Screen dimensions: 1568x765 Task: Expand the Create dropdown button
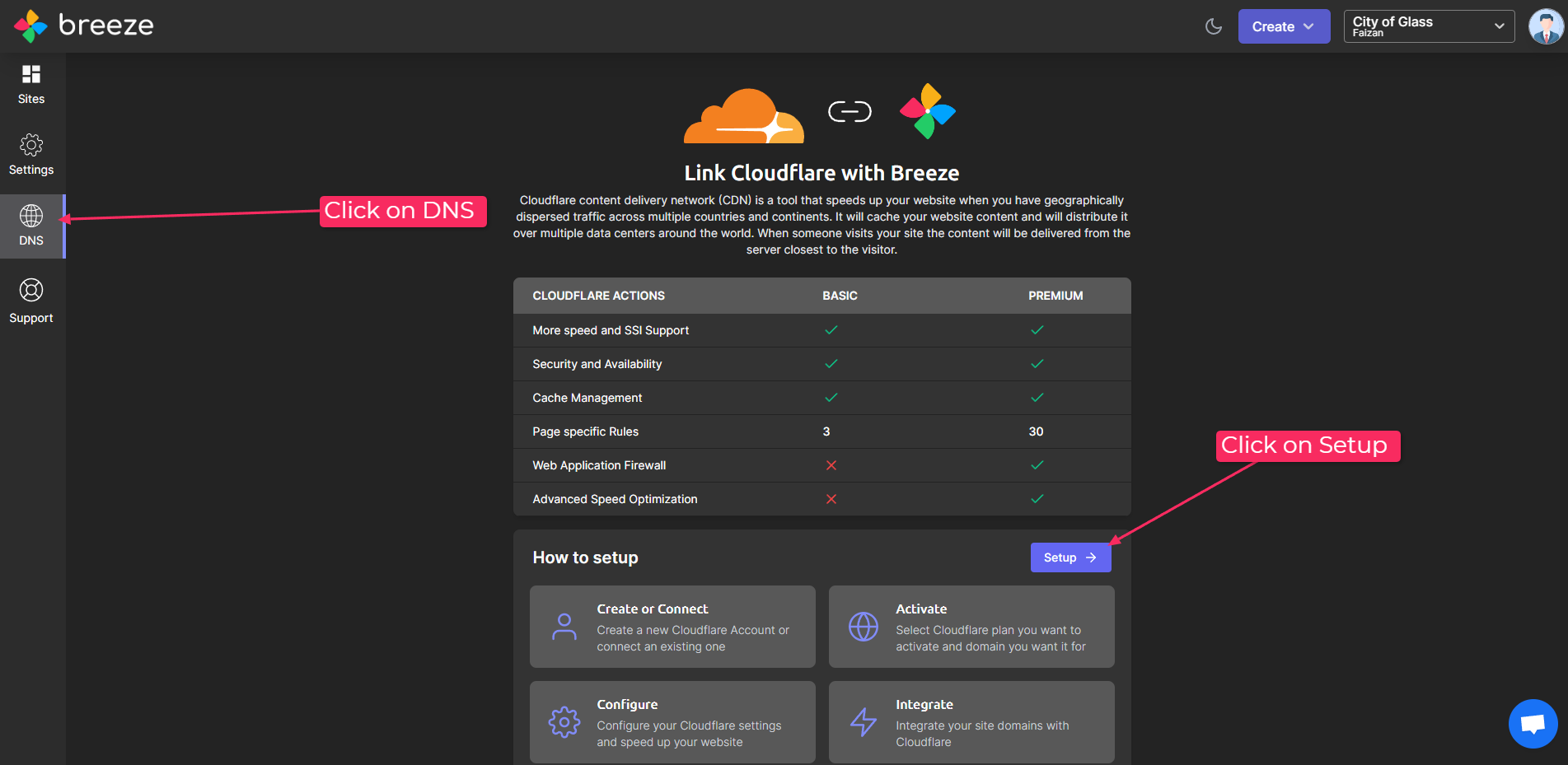[x=1284, y=26]
